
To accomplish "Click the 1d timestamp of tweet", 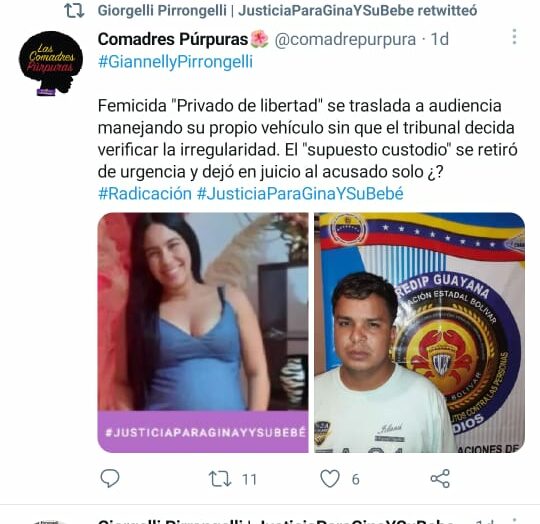I will 440,39.
